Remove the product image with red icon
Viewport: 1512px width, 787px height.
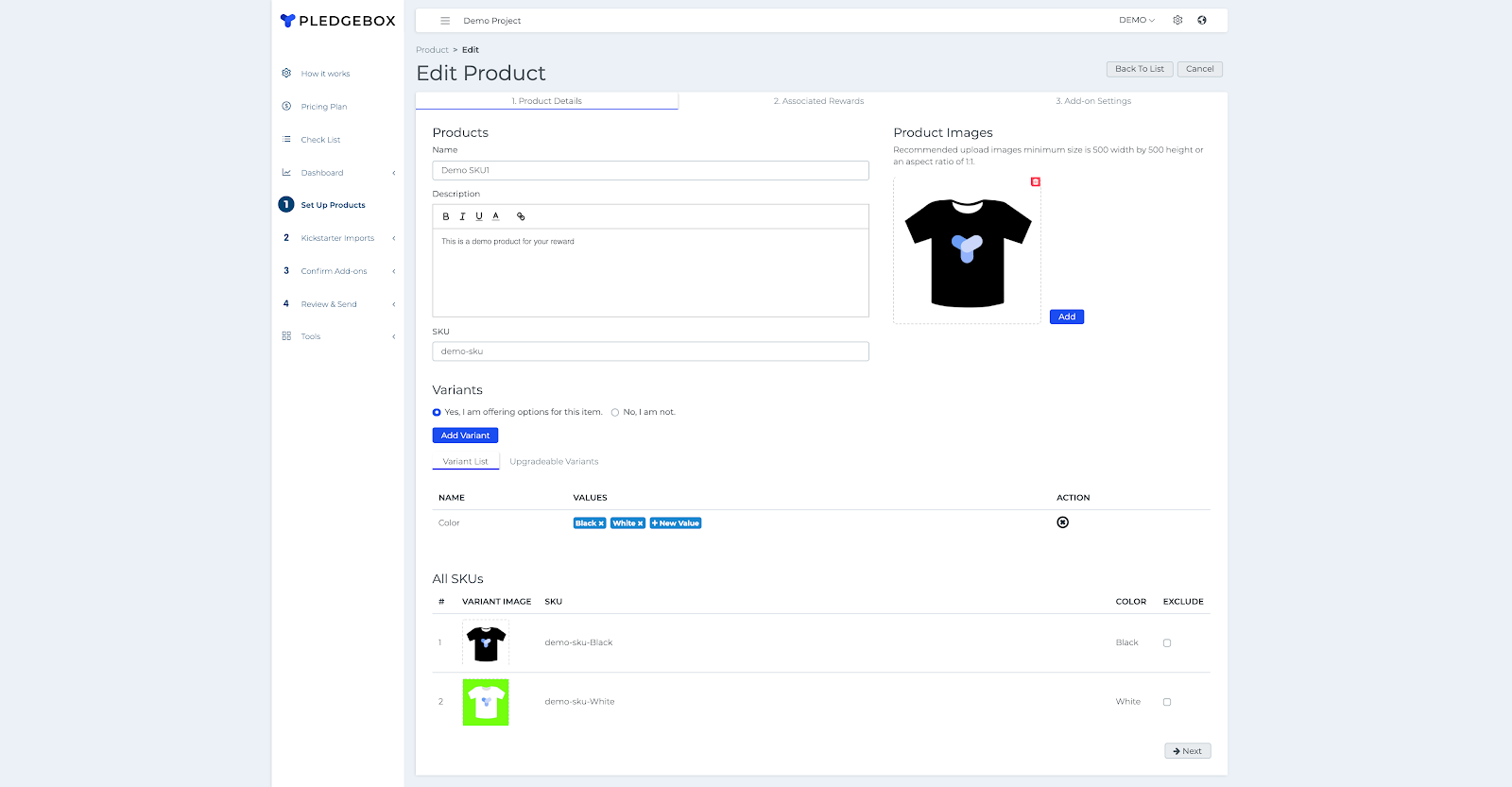click(x=1036, y=181)
